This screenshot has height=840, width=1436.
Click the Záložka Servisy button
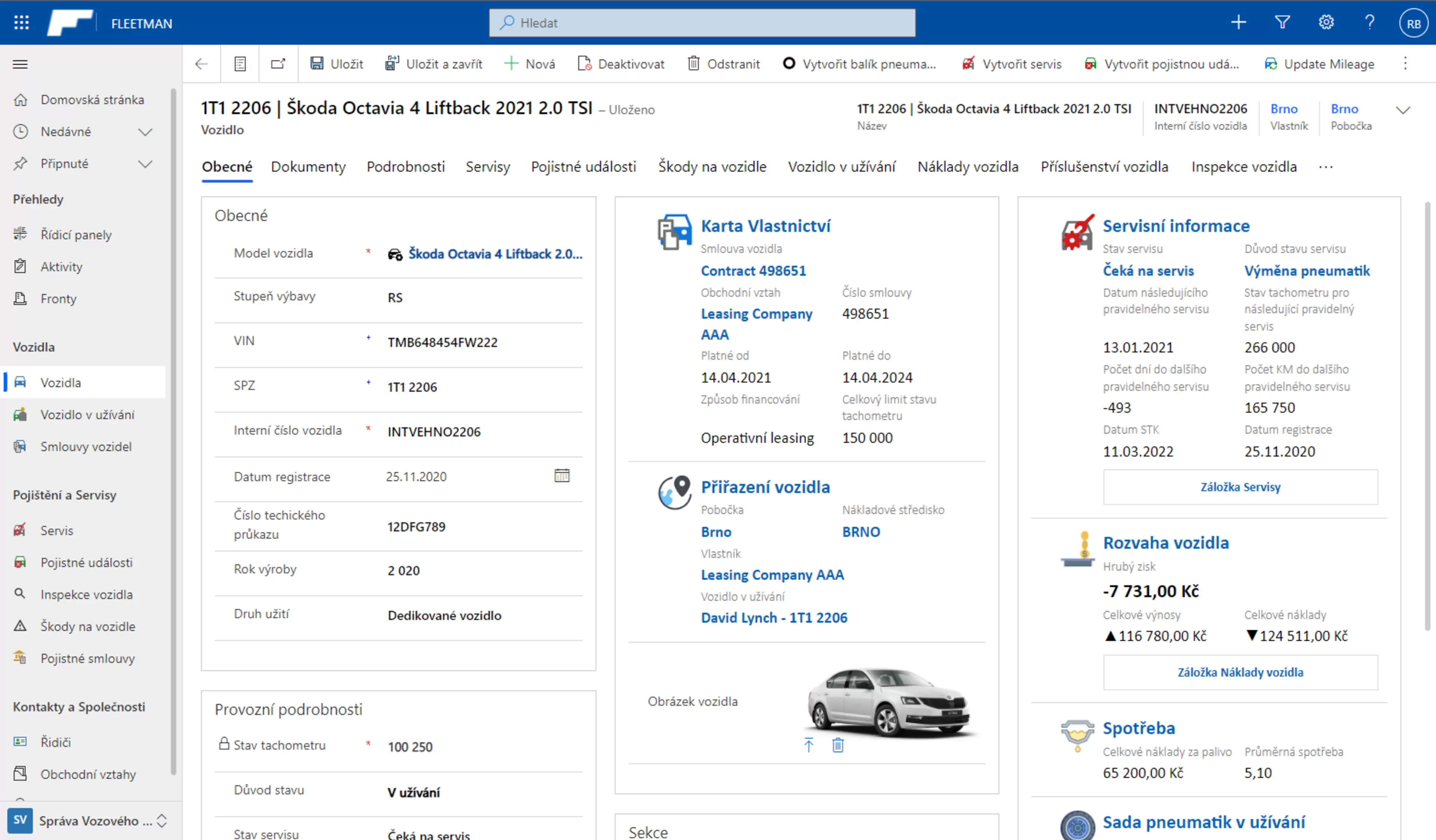pyautogui.click(x=1240, y=487)
